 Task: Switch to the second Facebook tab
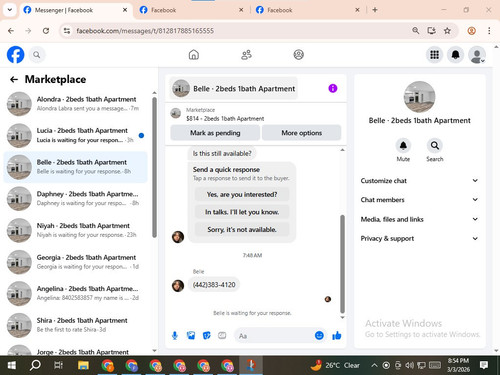click(x=192, y=10)
